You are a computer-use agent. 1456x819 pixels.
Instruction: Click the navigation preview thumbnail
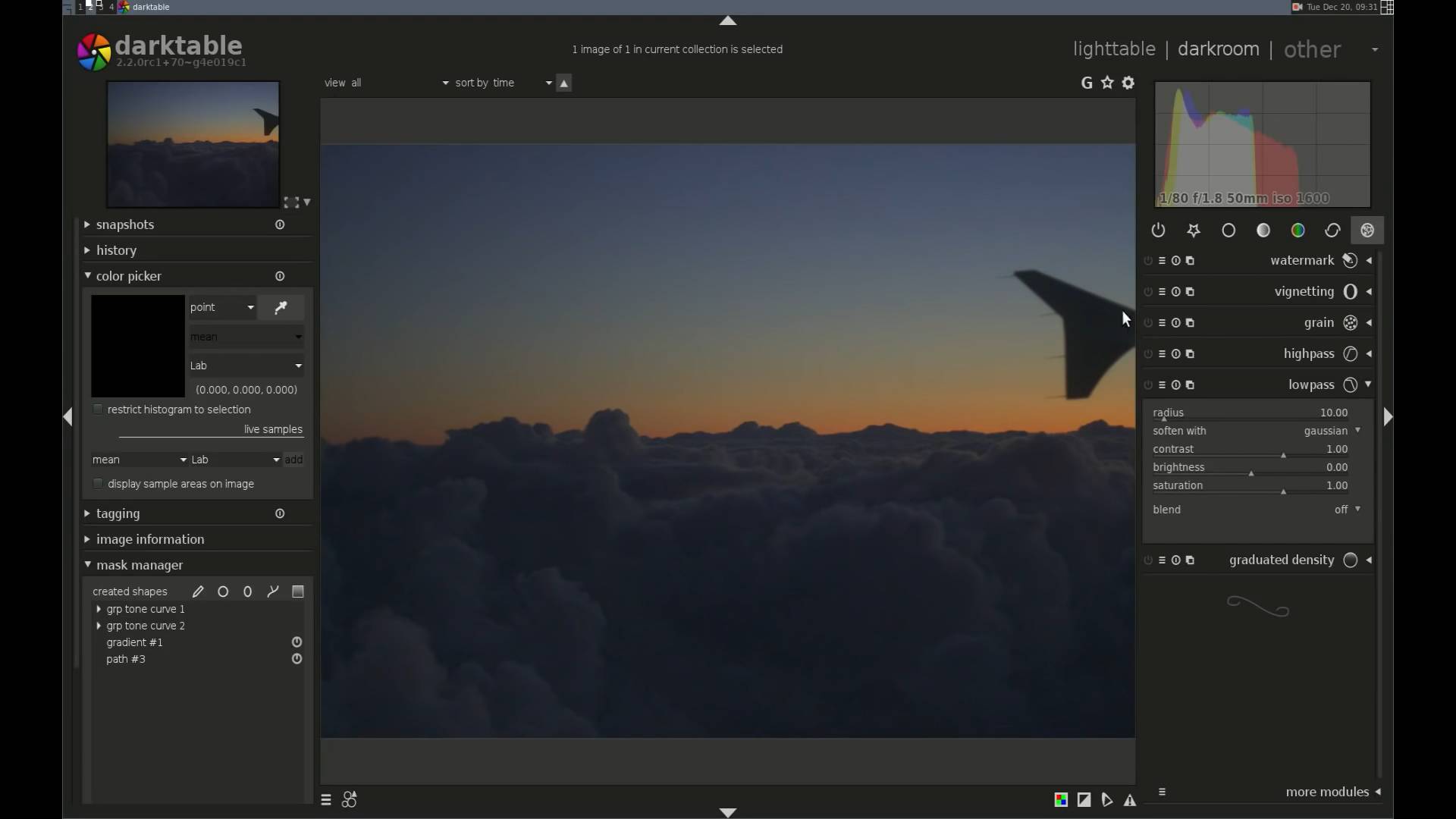193,144
